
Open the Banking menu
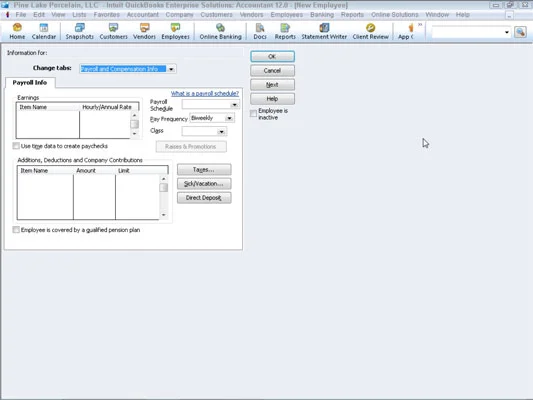pos(322,15)
